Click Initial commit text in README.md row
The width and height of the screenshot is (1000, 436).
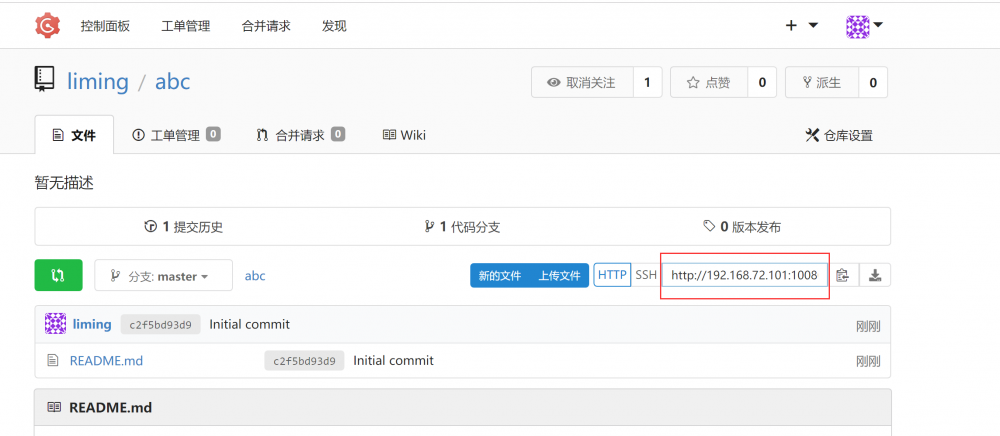coord(393,361)
